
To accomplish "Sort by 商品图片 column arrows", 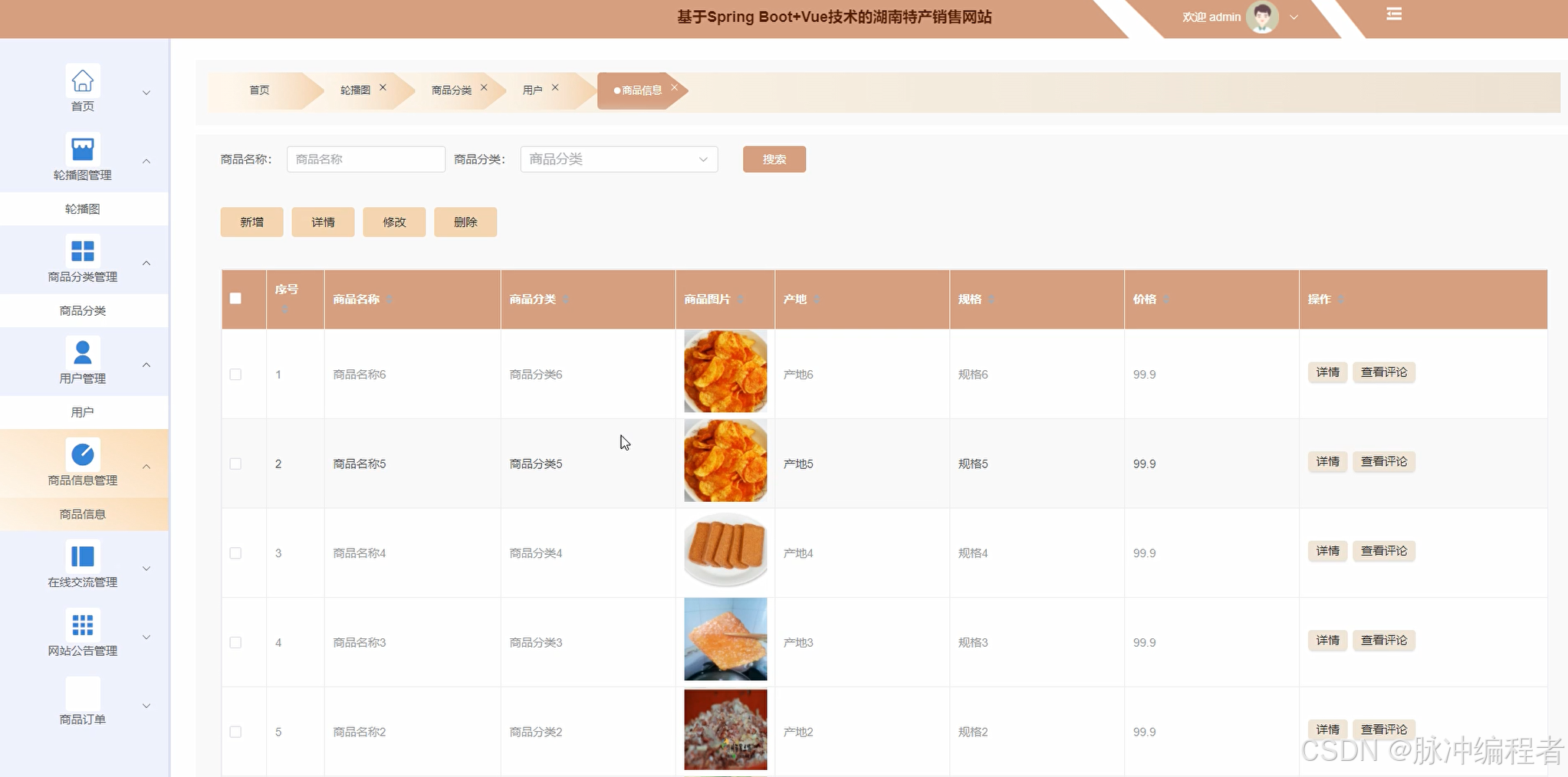I will coord(740,300).
